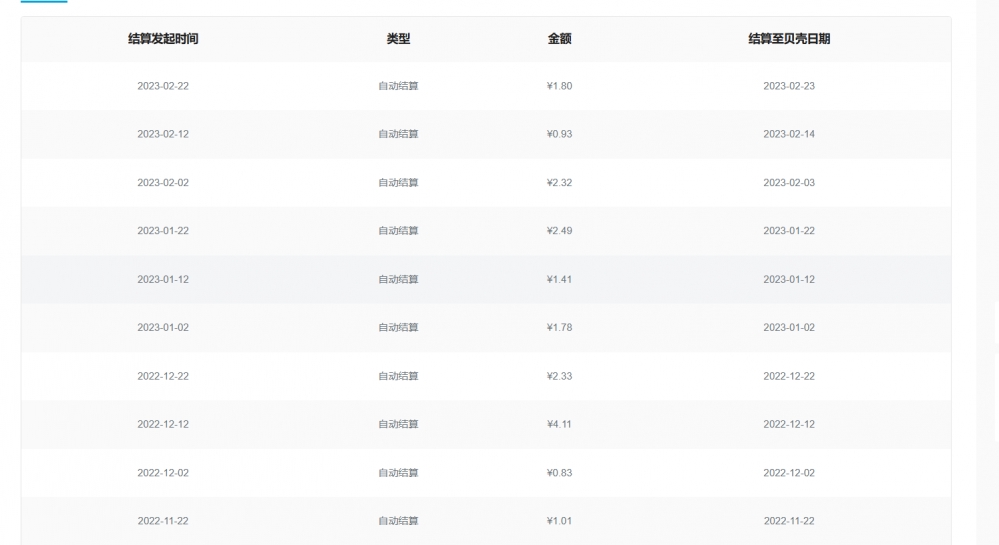Select the ¥1.80 amount cell
This screenshot has width=999, height=545.
(559, 86)
